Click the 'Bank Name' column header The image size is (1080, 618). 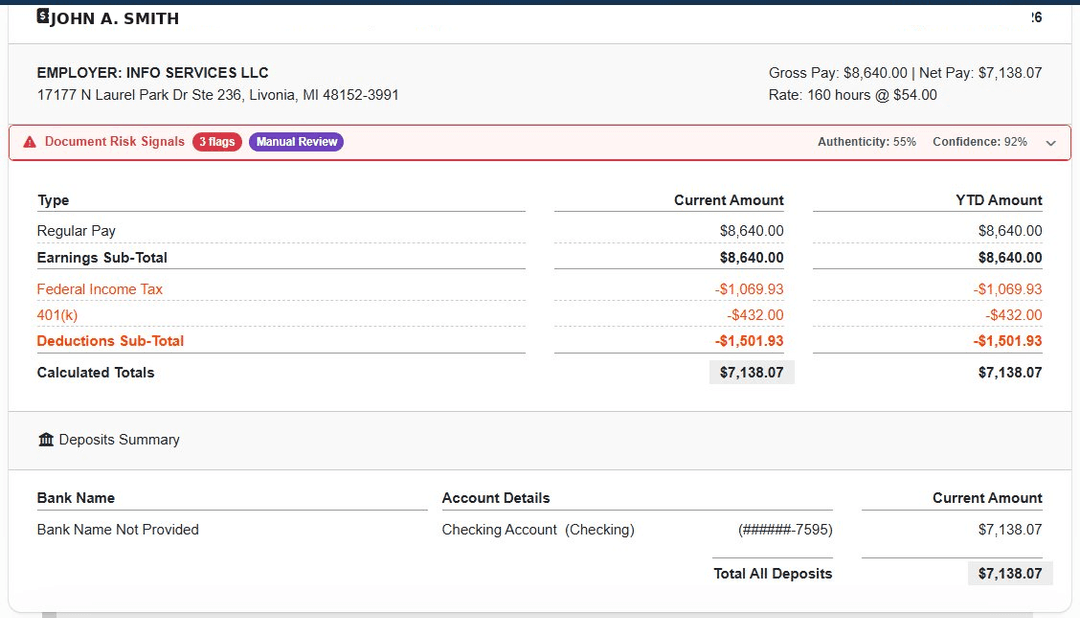point(76,498)
